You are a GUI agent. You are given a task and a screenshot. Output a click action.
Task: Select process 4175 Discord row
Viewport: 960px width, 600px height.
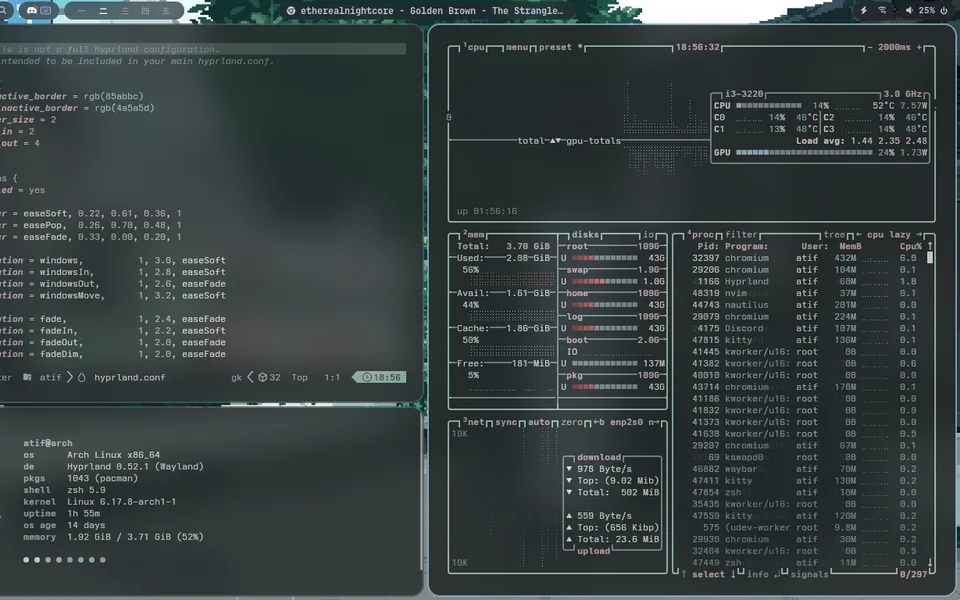point(804,328)
